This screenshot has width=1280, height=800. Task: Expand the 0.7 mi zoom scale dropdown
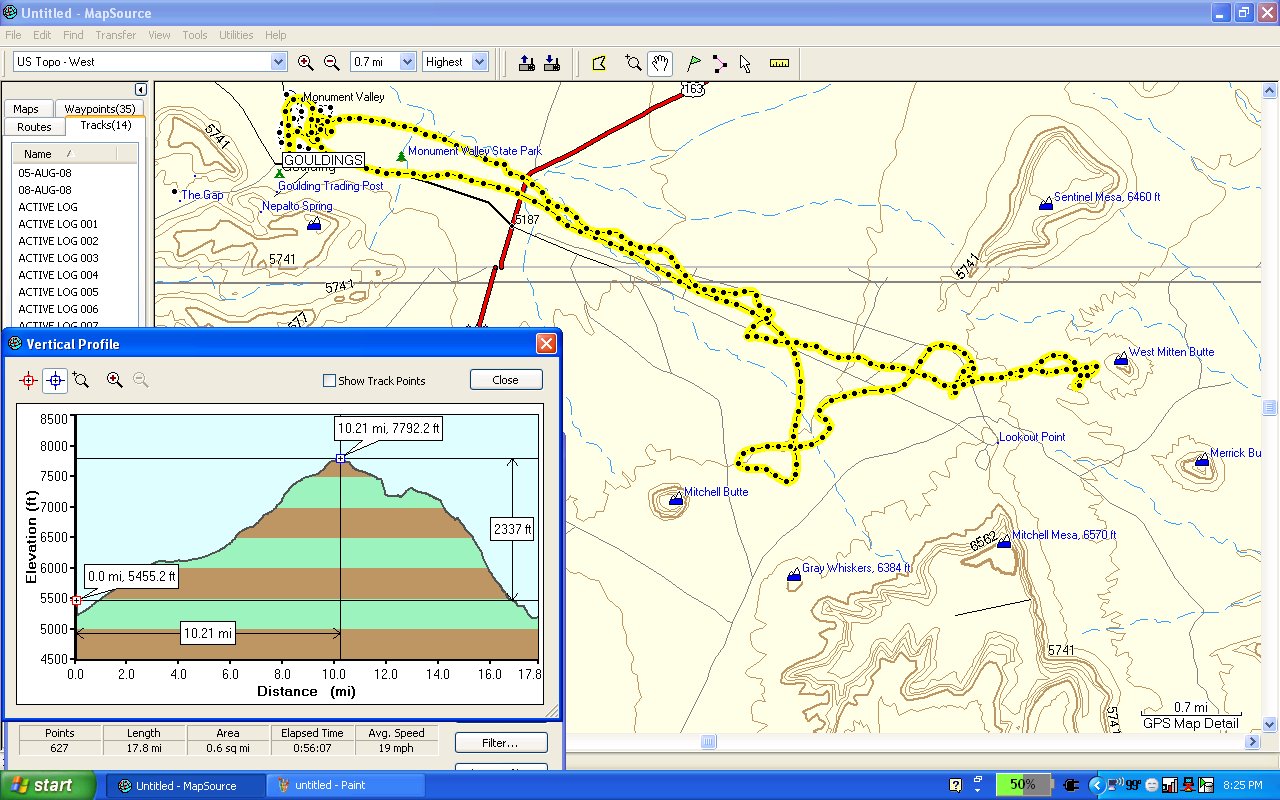point(407,62)
